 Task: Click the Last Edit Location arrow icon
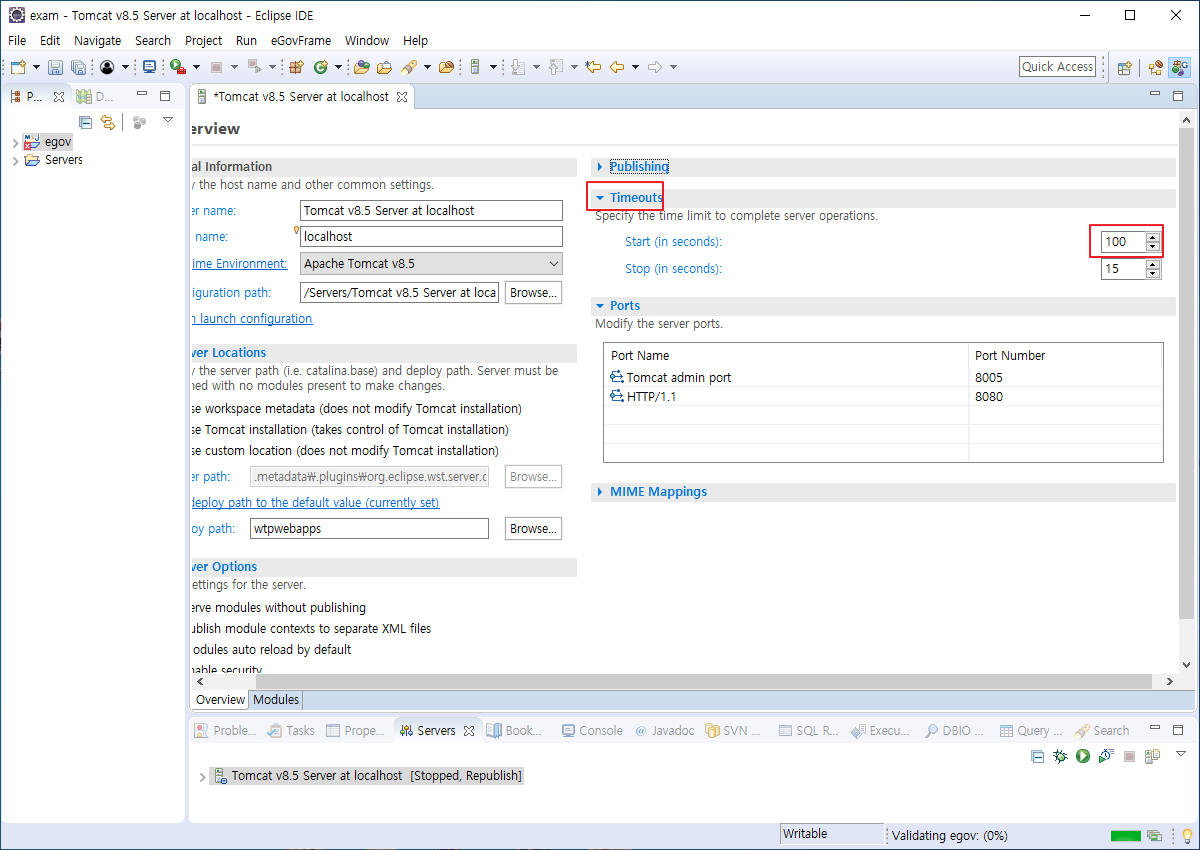tap(593, 67)
